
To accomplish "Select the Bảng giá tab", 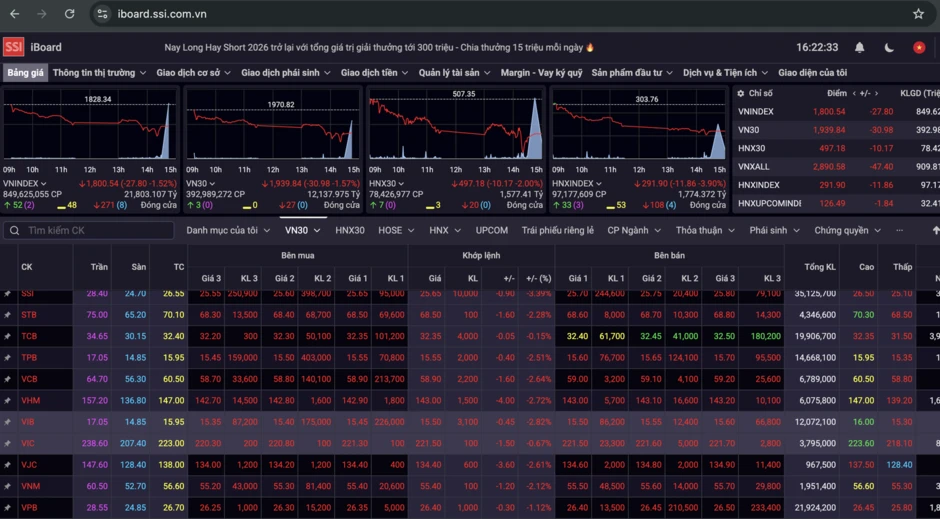I will tap(25, 73).
